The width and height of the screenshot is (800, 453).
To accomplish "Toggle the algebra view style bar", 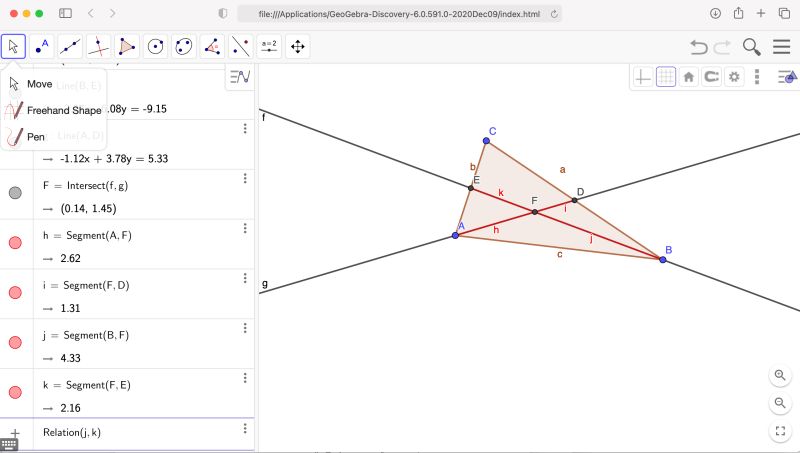I will click(x=240, y=77).
